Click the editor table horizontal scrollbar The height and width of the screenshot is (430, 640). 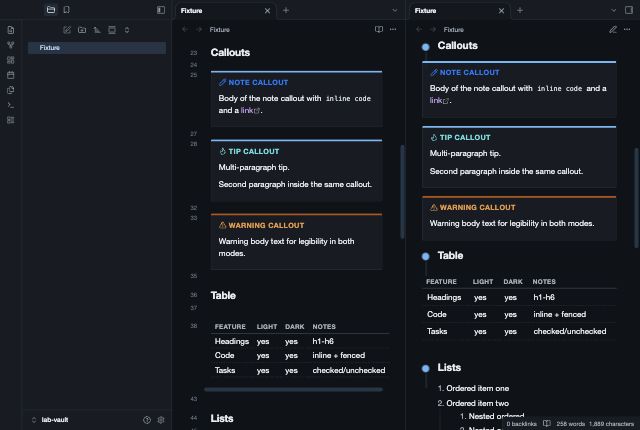click(x=293, y=390)
